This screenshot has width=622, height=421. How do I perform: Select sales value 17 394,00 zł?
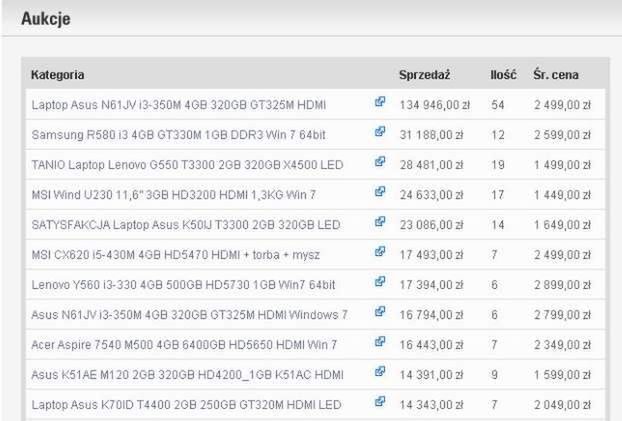click(432, 285)
